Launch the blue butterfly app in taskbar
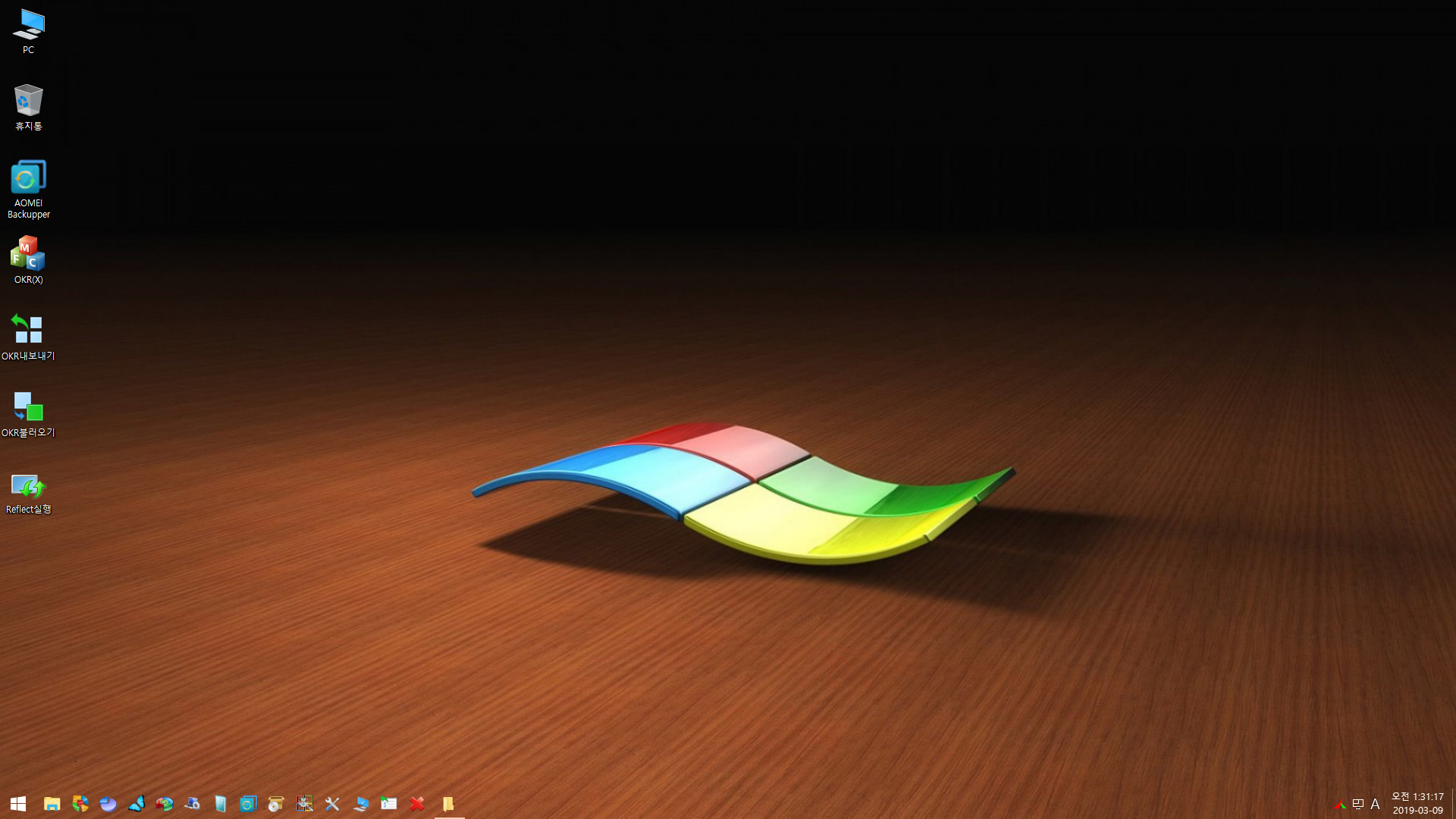This screenshot has height=819, width=1456. [x=136, y=804]
